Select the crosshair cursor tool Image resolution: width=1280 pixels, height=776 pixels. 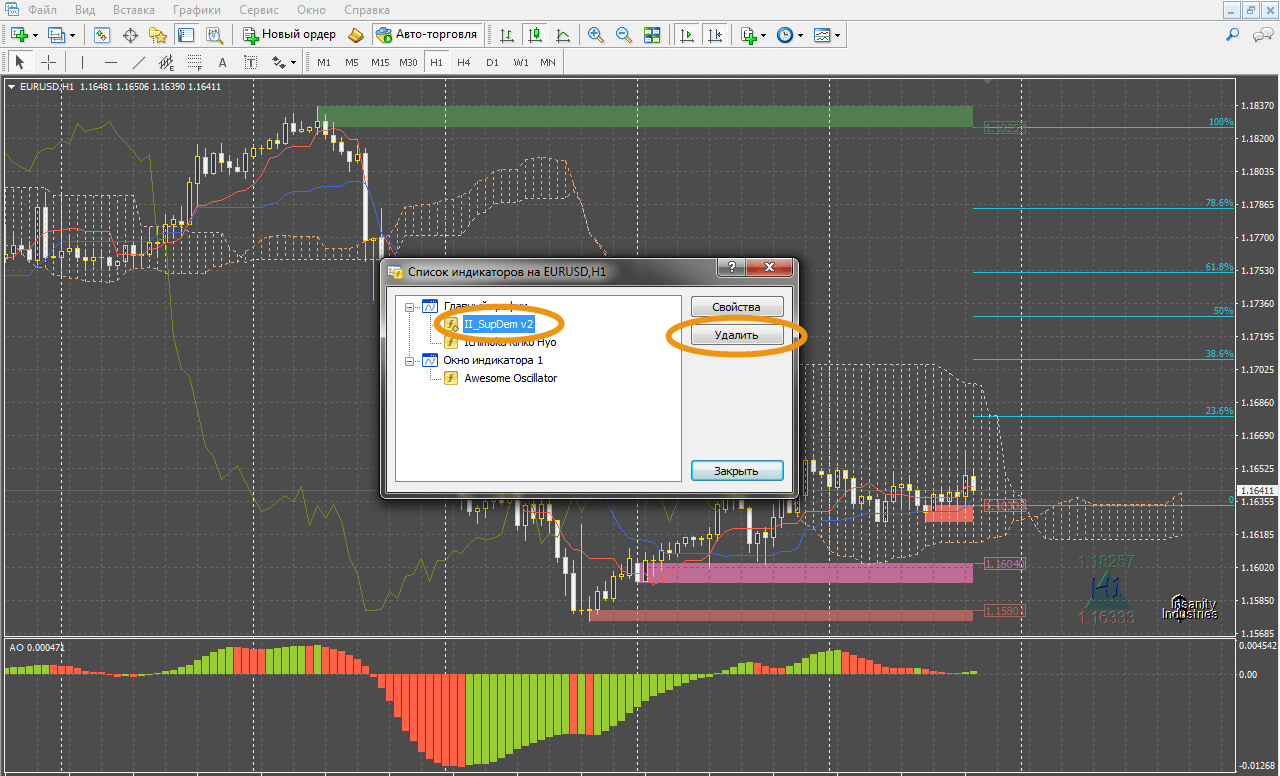click(x=48, y=62)
